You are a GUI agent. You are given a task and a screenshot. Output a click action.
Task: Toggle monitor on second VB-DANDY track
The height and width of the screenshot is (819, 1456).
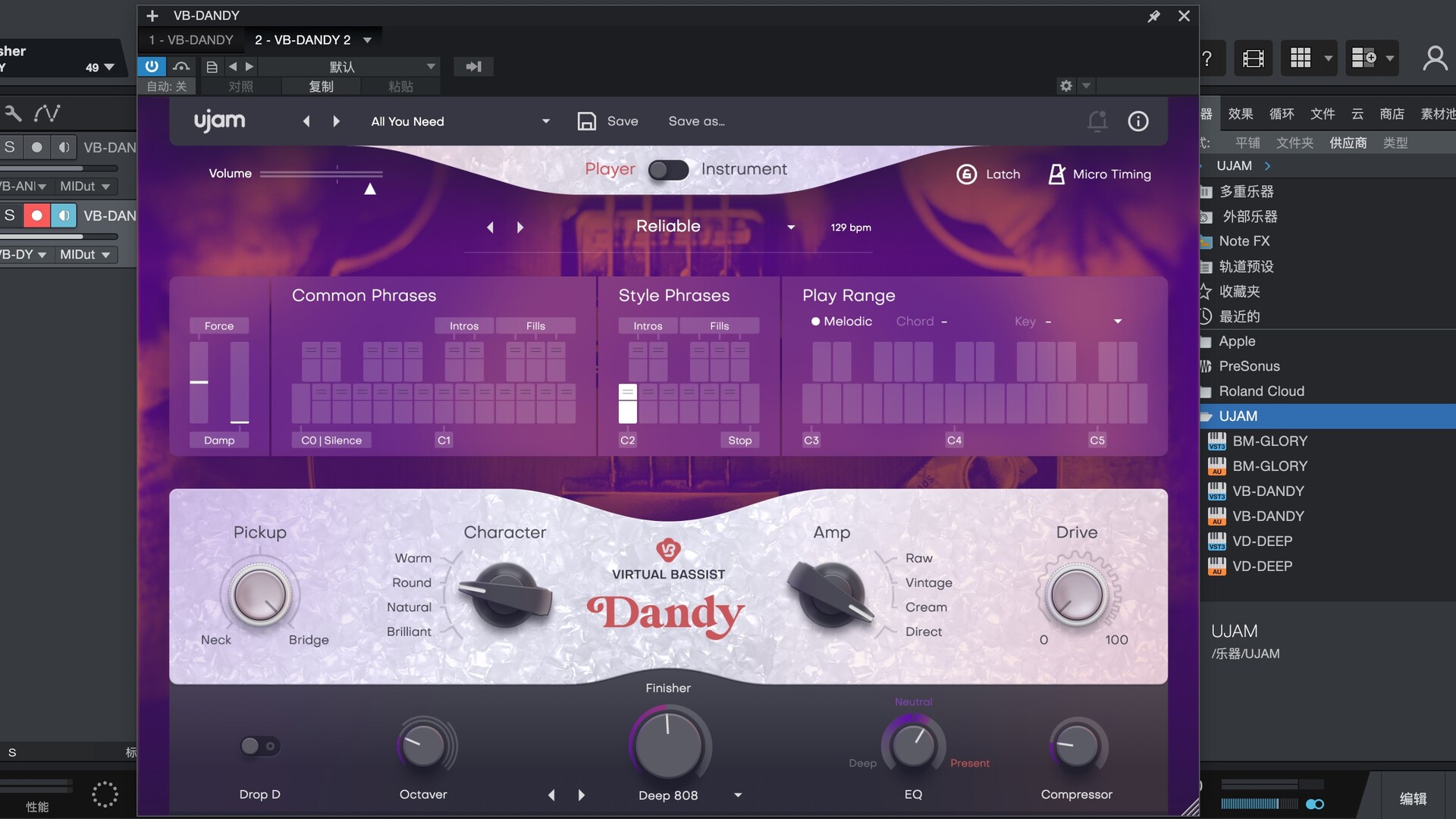pos(64,216)
